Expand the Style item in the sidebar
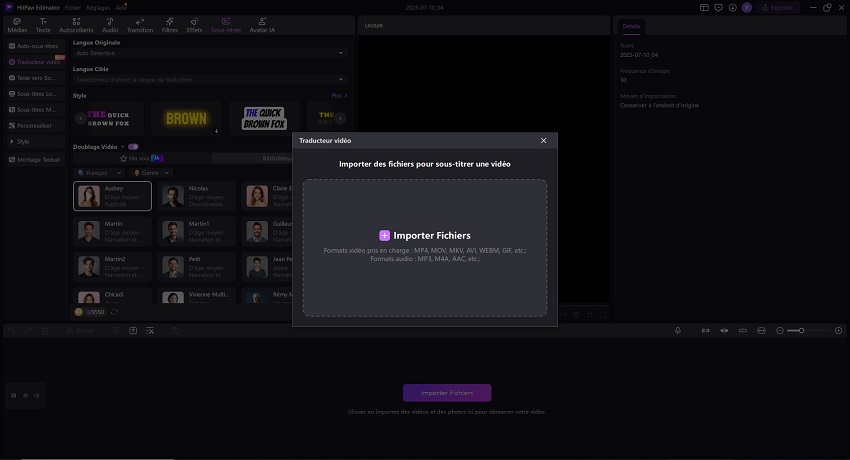Image resolution: width=850 pixels, height=460 pixels. (34, 142)
